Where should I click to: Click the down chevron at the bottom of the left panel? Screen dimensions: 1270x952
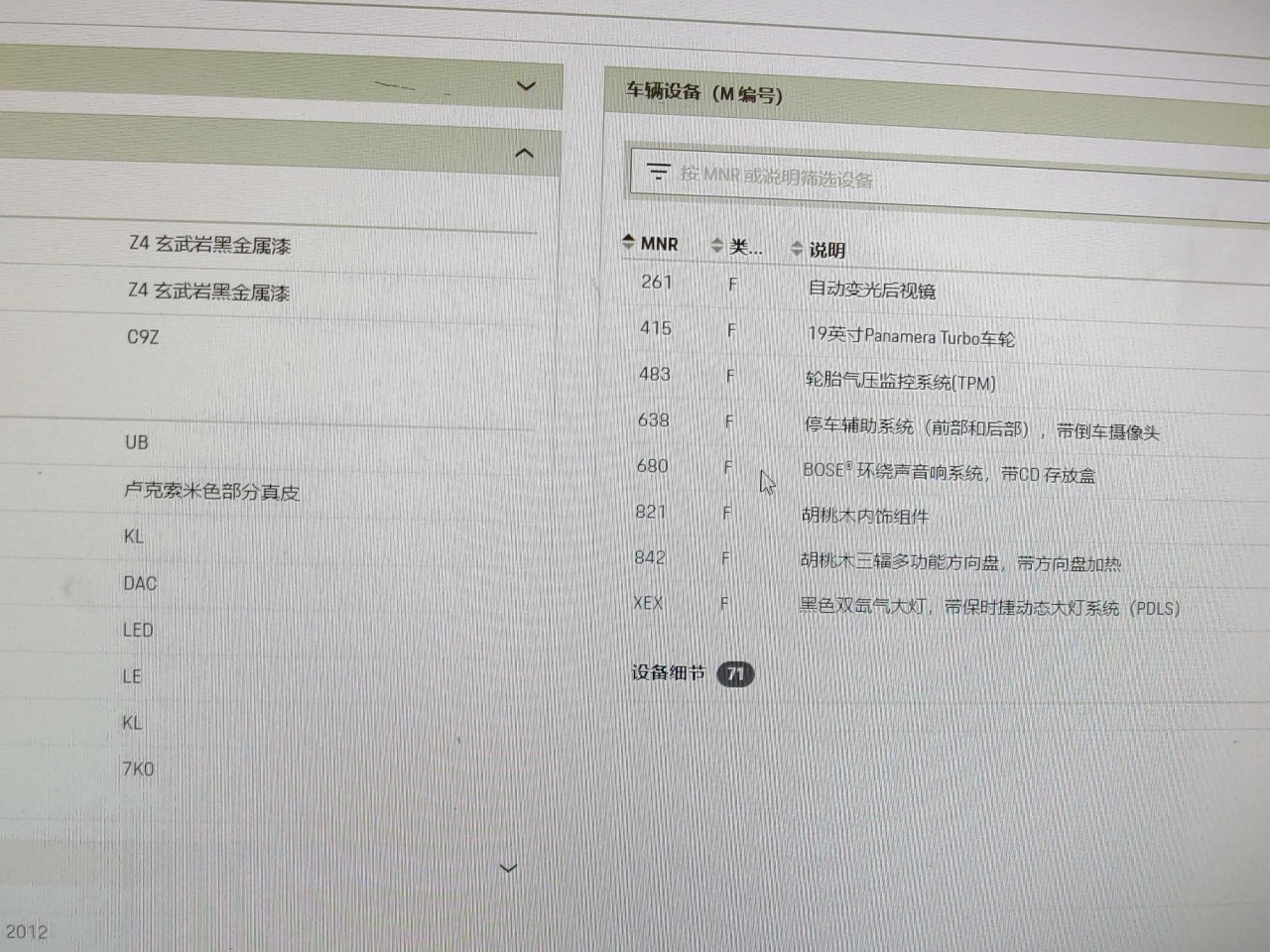(x=508, y=868)
